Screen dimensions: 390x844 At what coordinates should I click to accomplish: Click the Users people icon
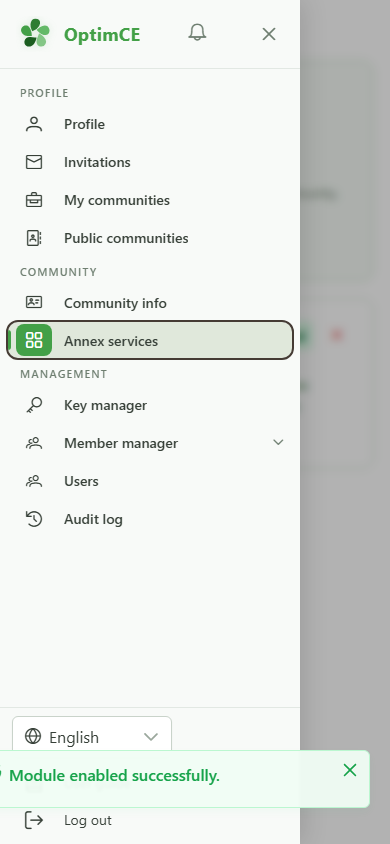coord(34,481)
